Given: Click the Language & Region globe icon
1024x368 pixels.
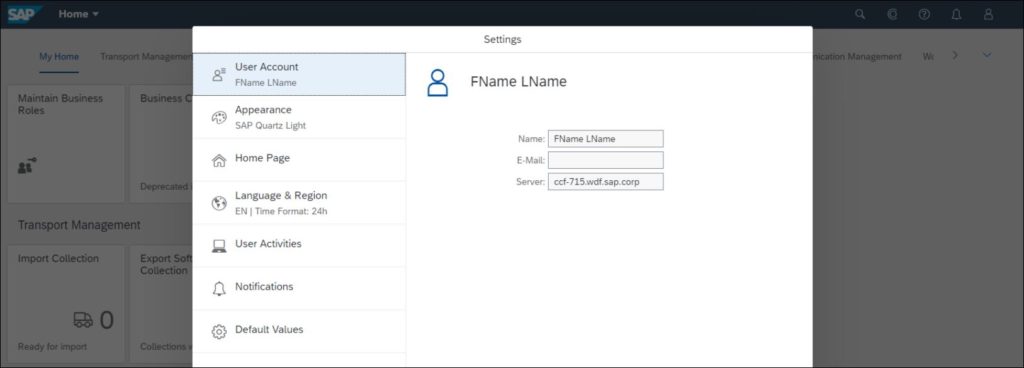Looking at the screenshot, I should pyautogui.click(x=219, y=204).
